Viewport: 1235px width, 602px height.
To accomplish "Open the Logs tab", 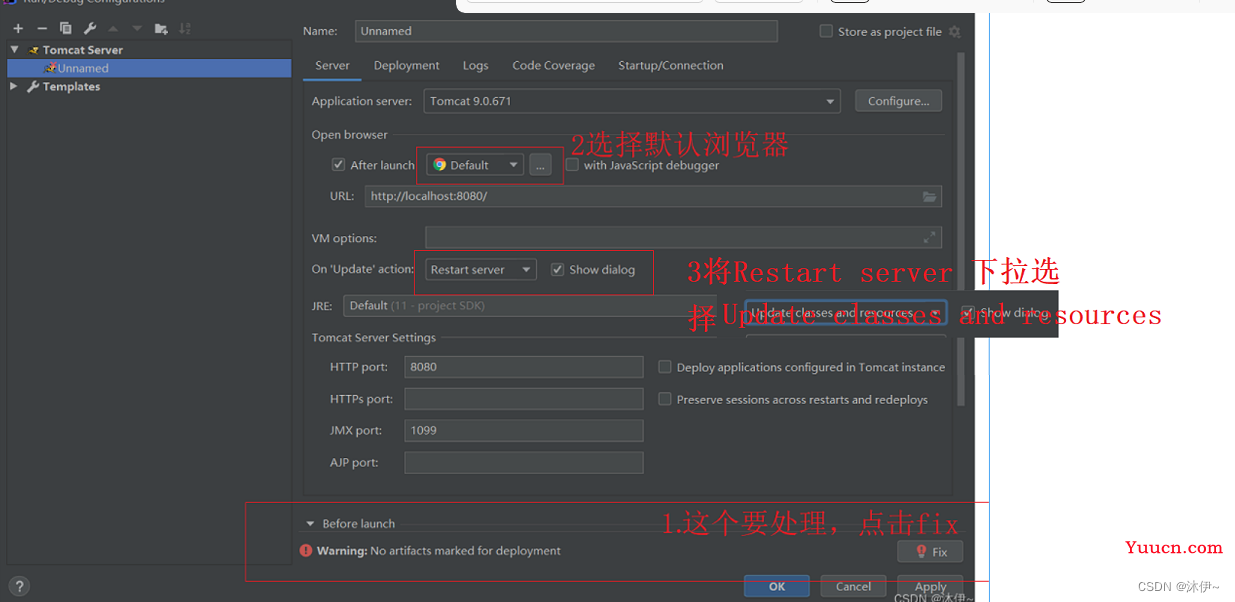I will (476, 66).
